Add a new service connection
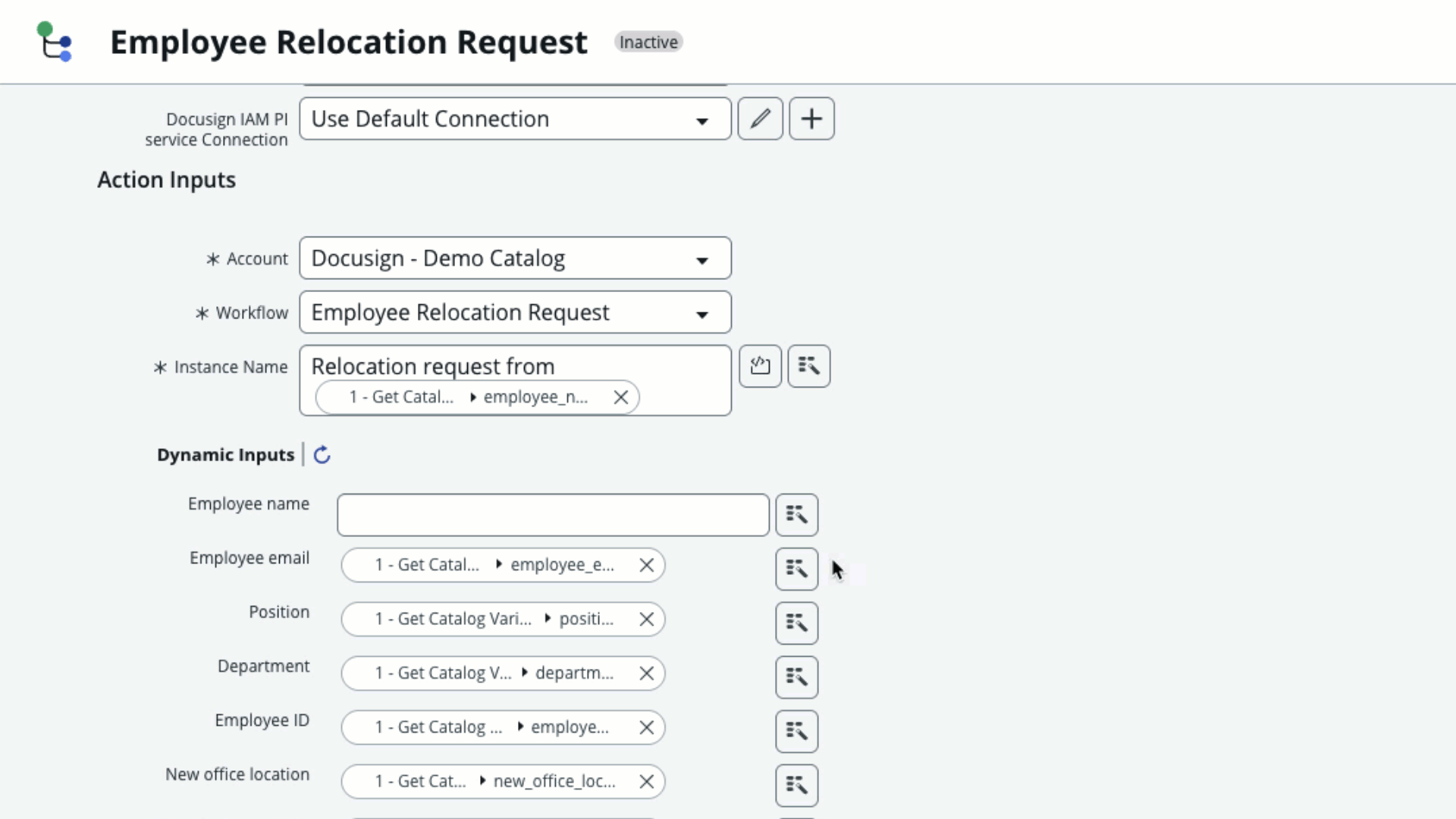The height and width of the screenshot is (819, 1456). 811,118
